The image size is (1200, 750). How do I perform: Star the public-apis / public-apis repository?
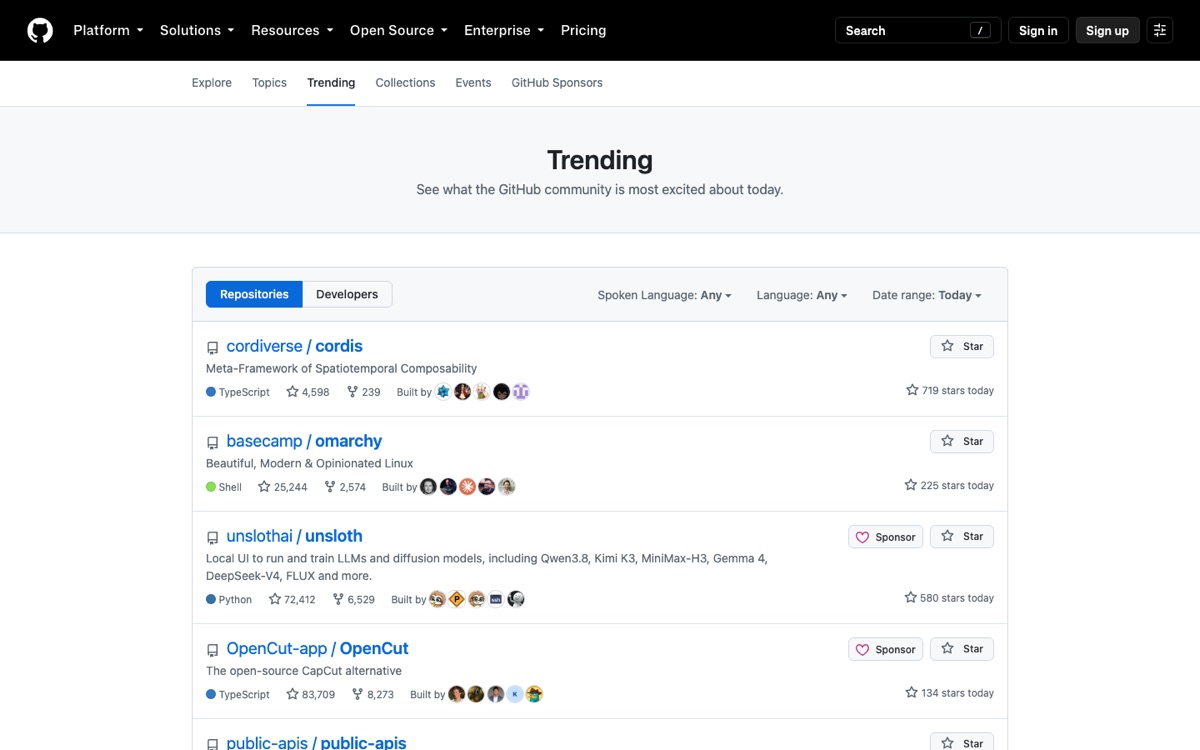click(962, 742)
